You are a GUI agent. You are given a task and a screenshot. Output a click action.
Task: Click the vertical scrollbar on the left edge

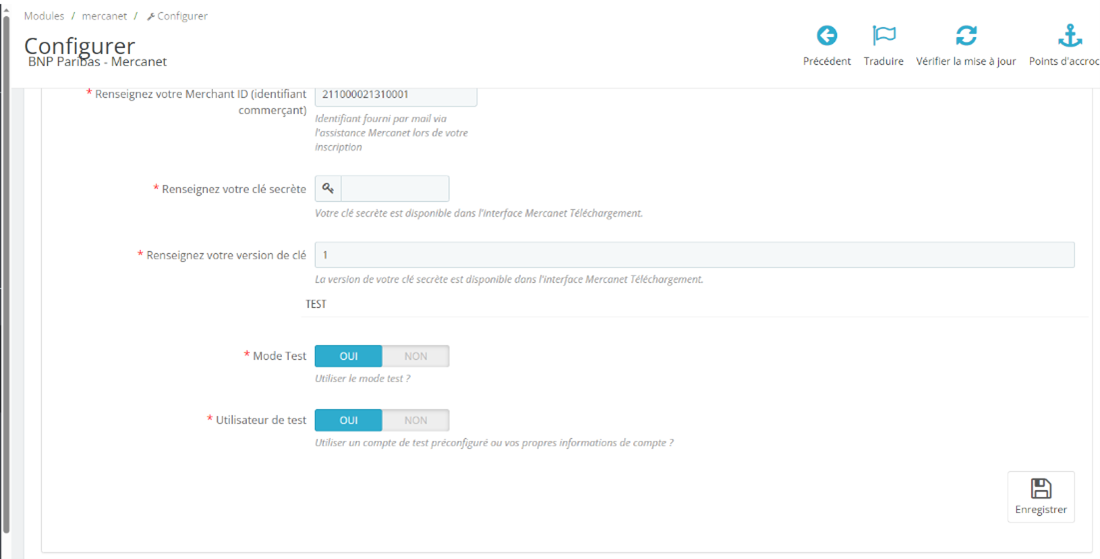(6, 280)
